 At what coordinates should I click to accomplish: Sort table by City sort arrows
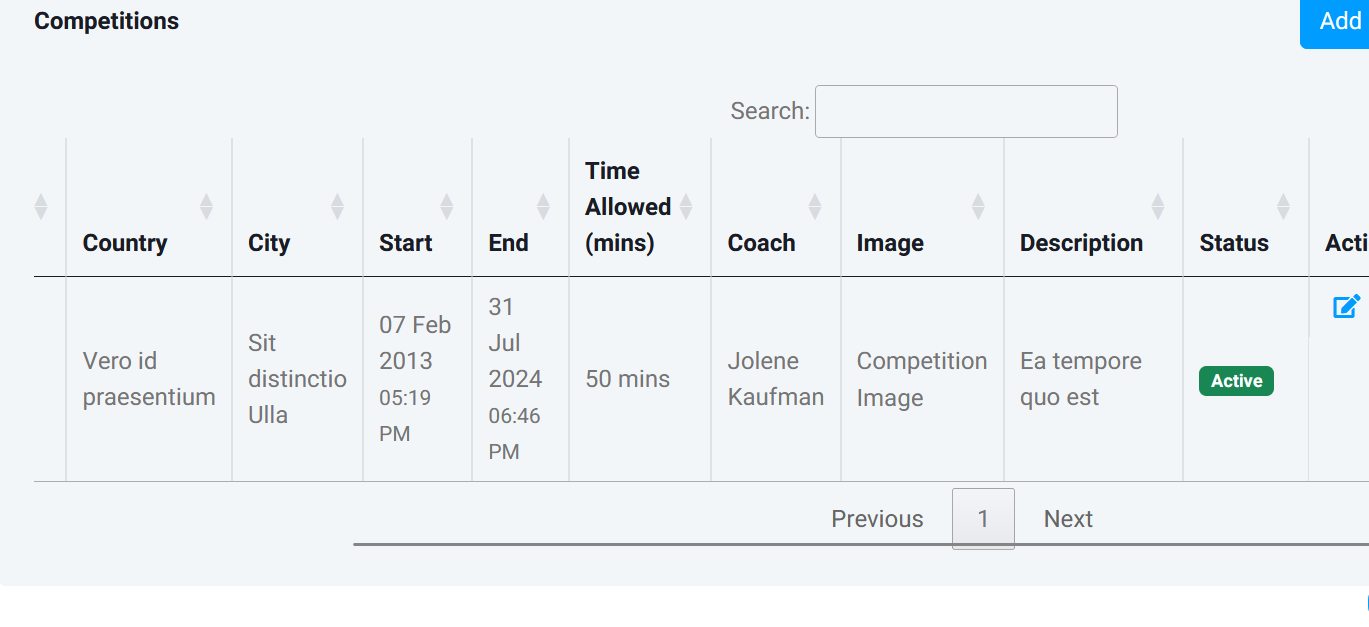337,207
